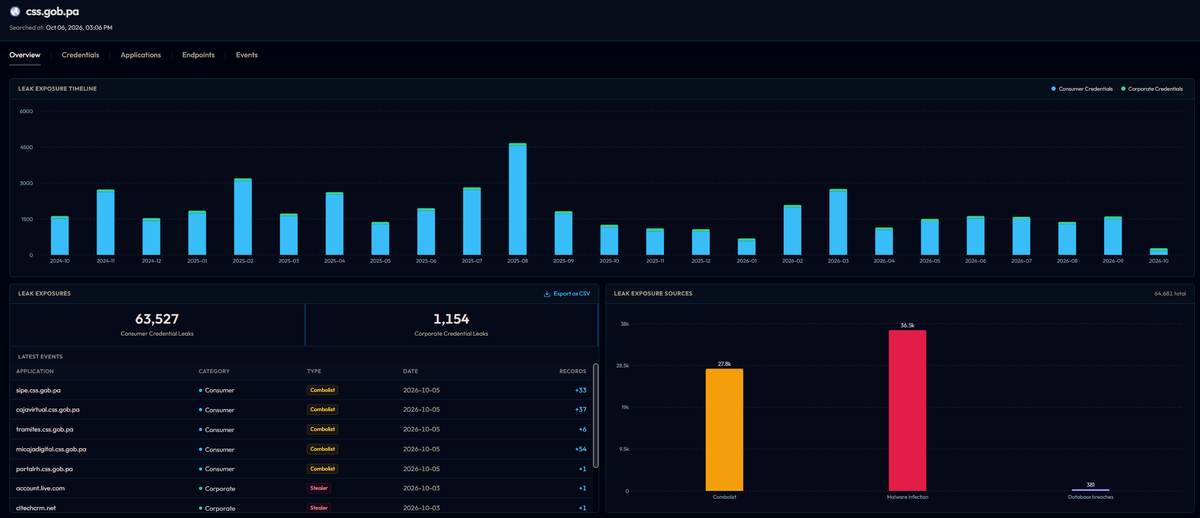Toggle Consumer Credentials legend series
Screen dimensions: 1200x518
coord(1083,89)
